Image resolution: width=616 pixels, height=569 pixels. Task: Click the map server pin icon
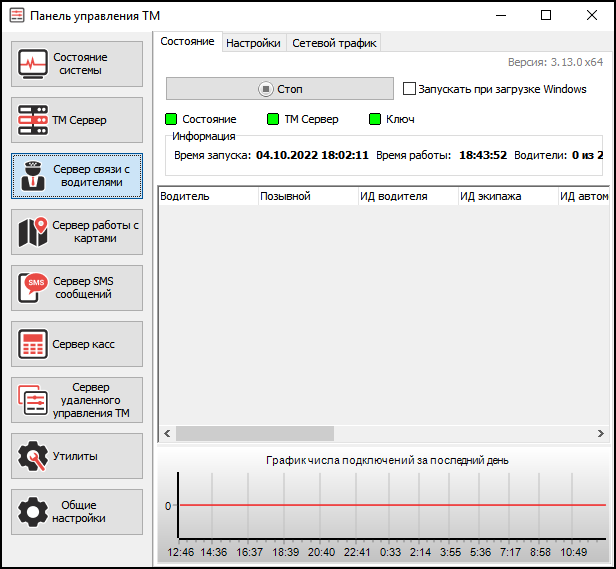[x=34, y=232]
